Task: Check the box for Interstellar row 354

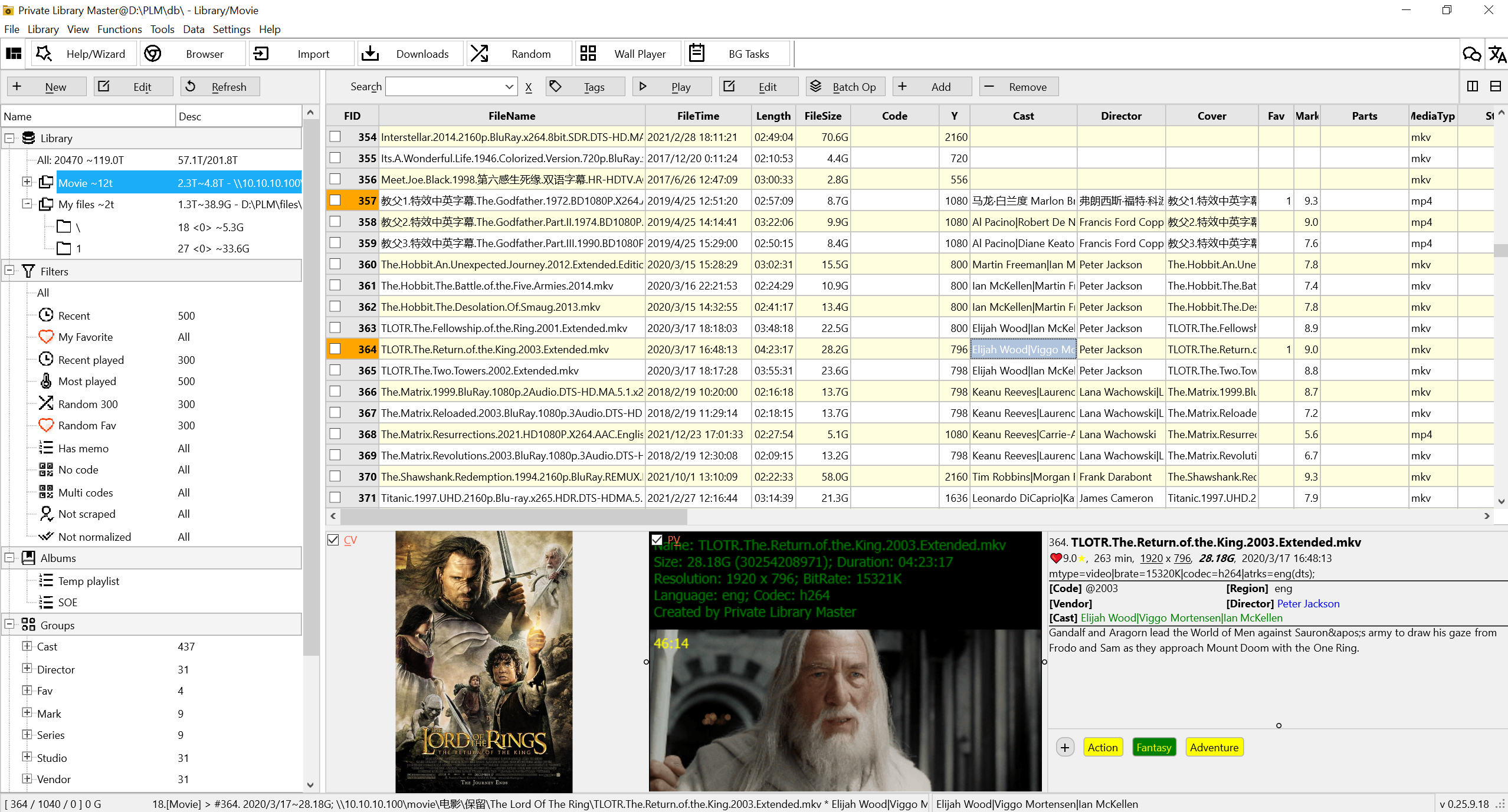Action: point(335,137)
